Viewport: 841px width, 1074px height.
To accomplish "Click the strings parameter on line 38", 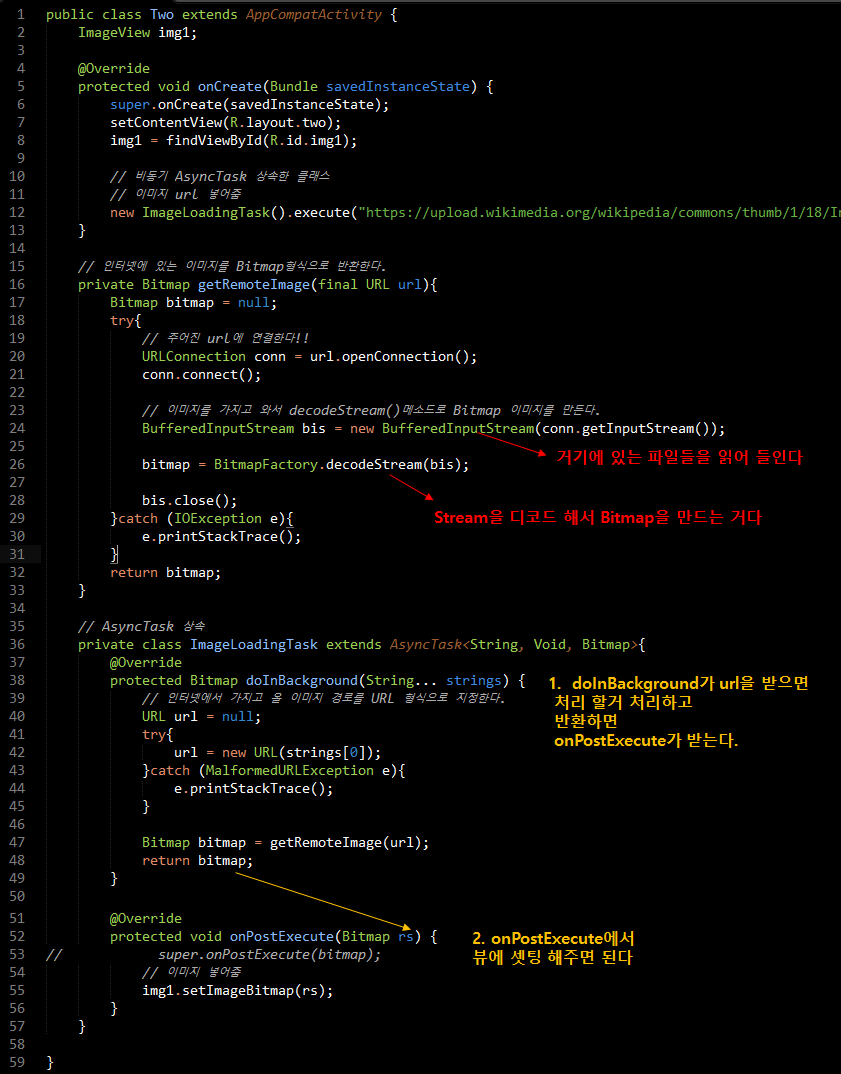I will coord(473,681).
